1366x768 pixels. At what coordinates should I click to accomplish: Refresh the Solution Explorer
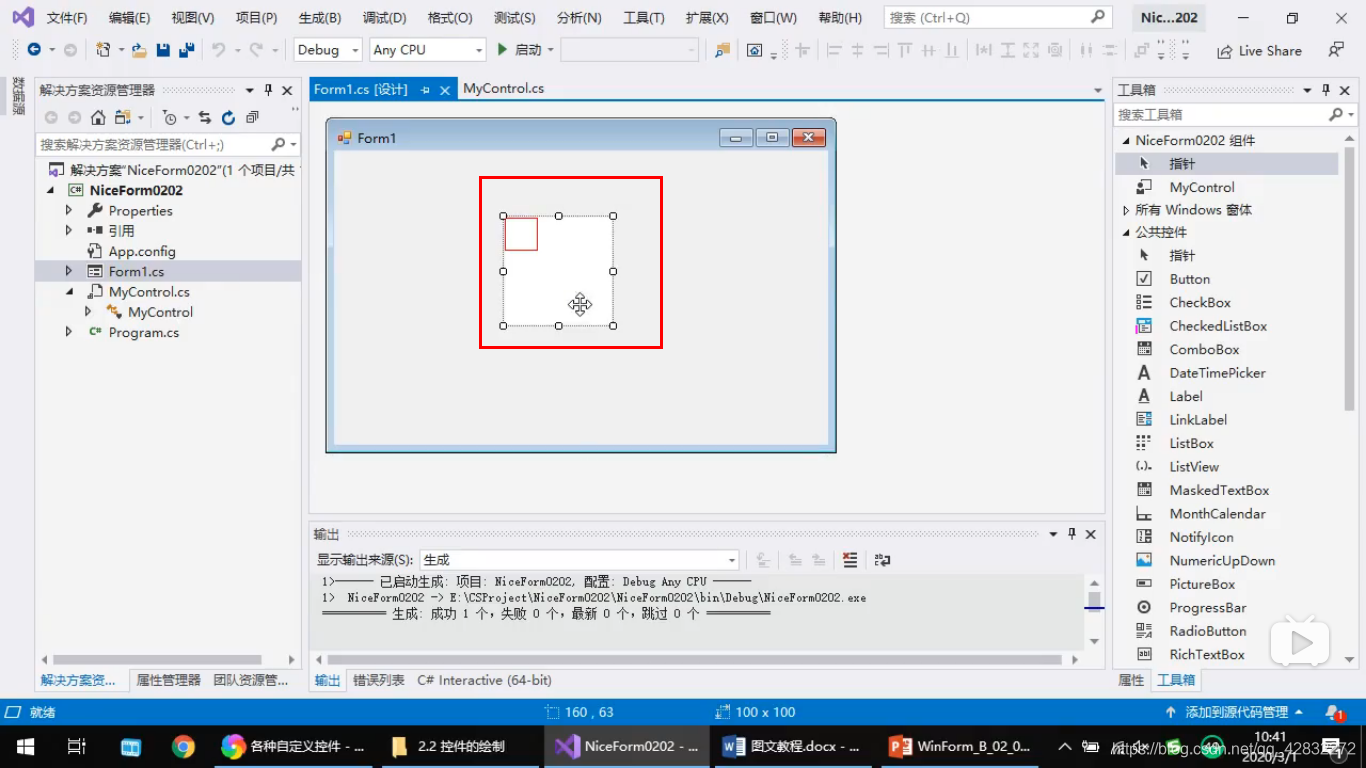pos(227,117)
